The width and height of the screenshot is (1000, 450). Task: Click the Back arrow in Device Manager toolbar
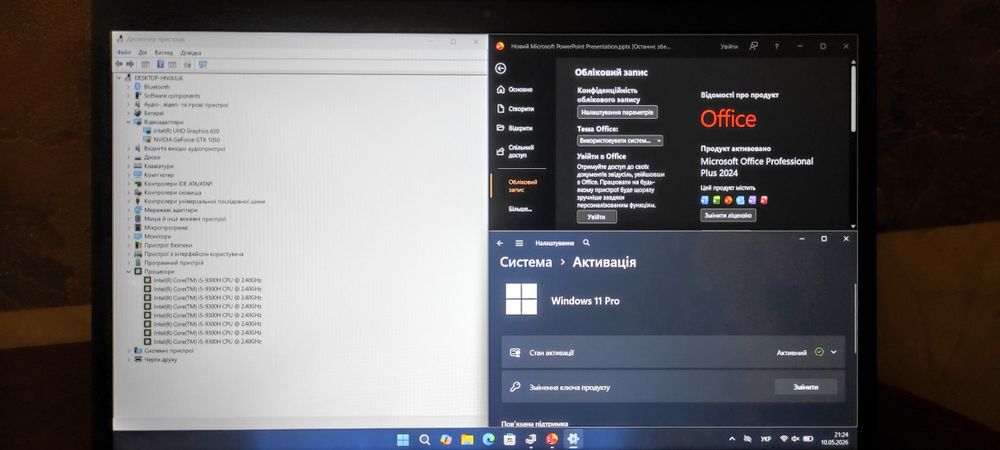pyautogui.click(x=119, y=64)
